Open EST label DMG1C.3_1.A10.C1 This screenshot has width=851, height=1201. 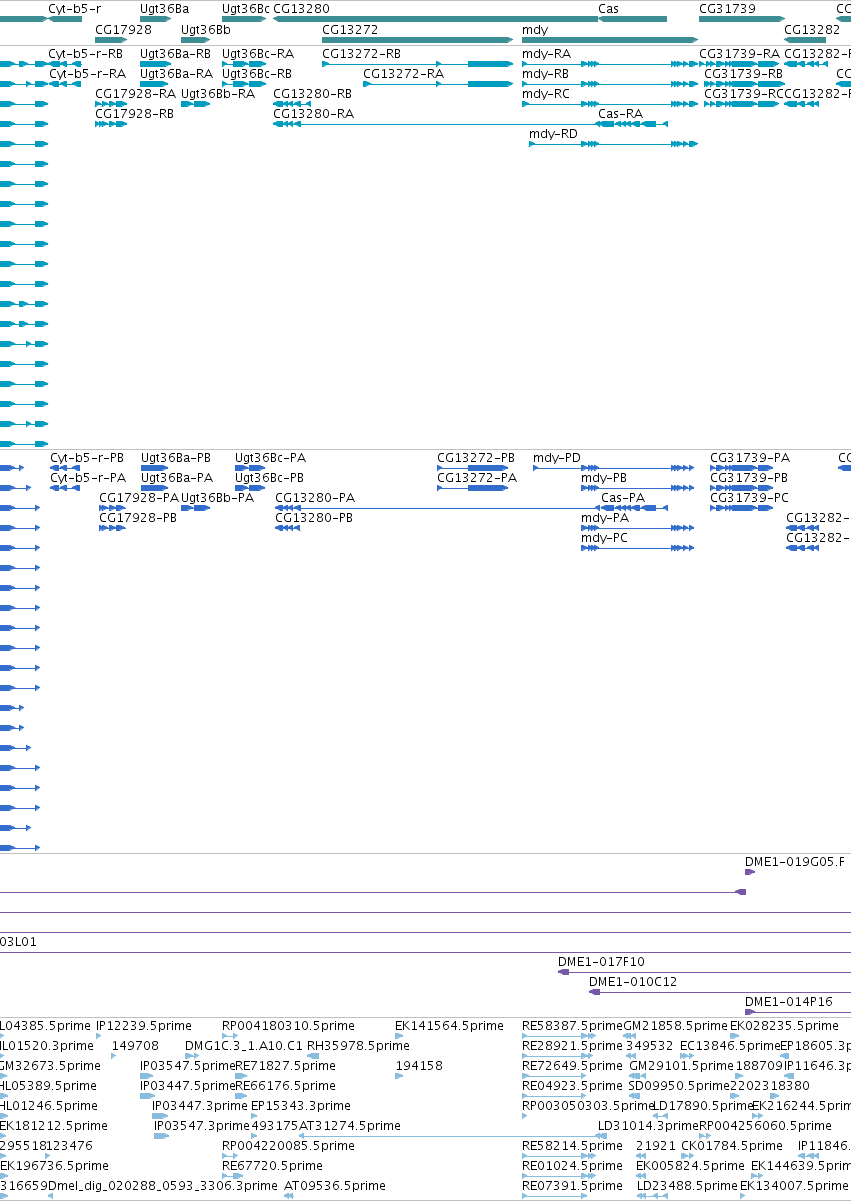click(x=243, y=1045)
